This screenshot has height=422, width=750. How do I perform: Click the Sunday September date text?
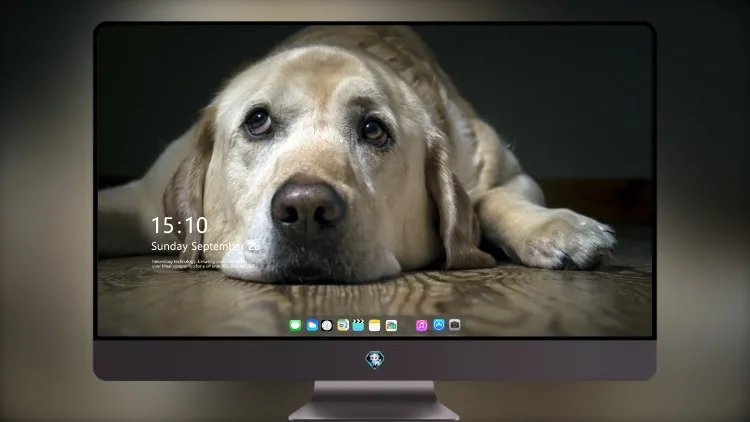pos(206,246)
